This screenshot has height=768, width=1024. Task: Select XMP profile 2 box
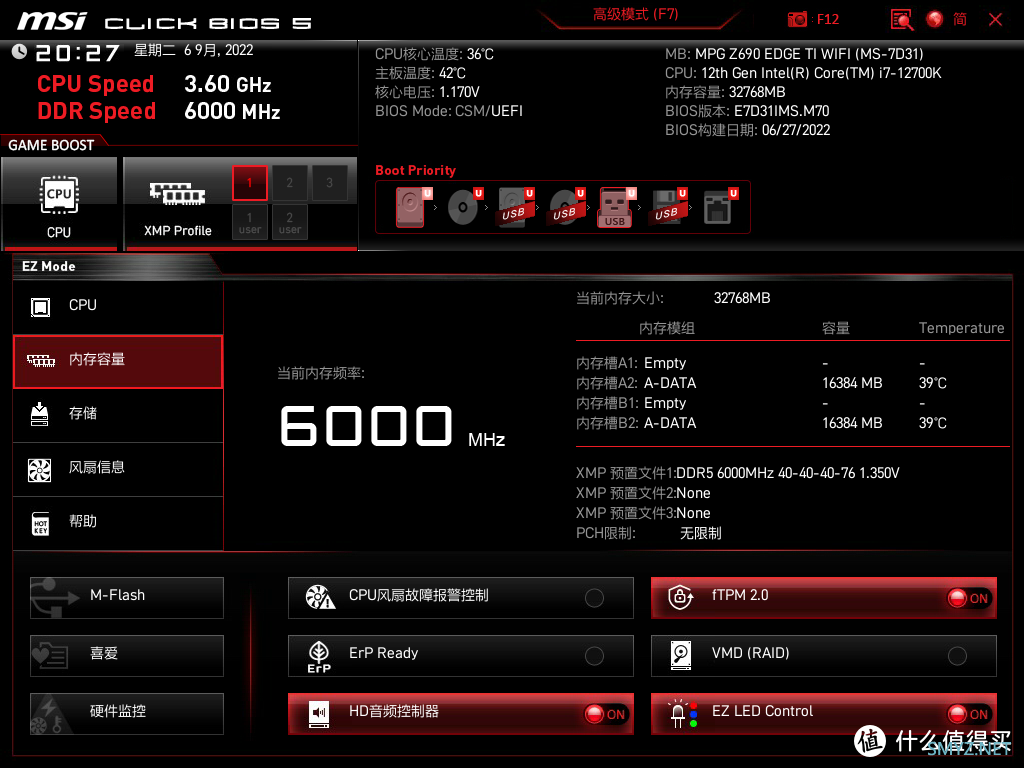pyautogui.click(x=289, y=183)
